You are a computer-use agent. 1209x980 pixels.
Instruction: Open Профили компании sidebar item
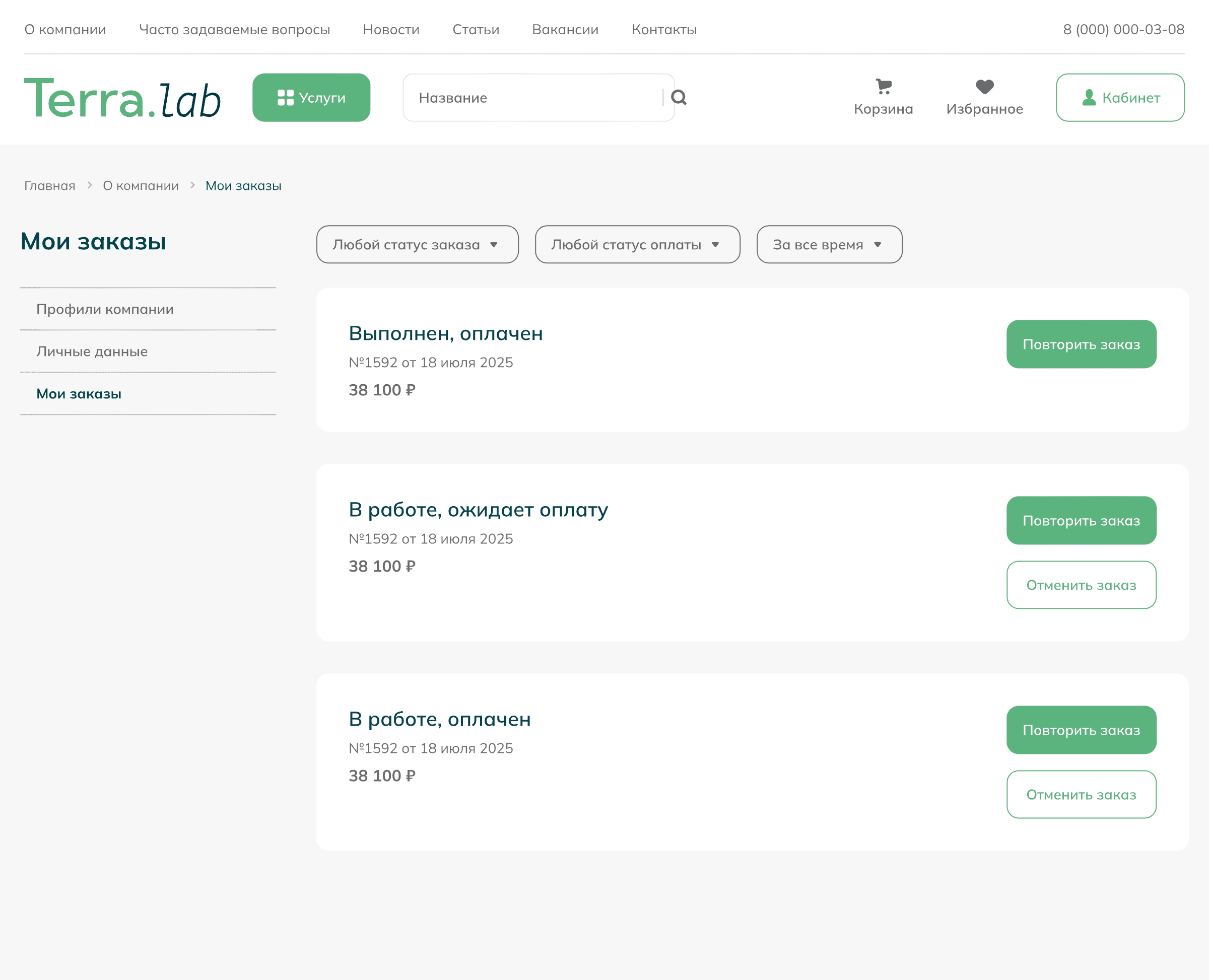(105, 309)
